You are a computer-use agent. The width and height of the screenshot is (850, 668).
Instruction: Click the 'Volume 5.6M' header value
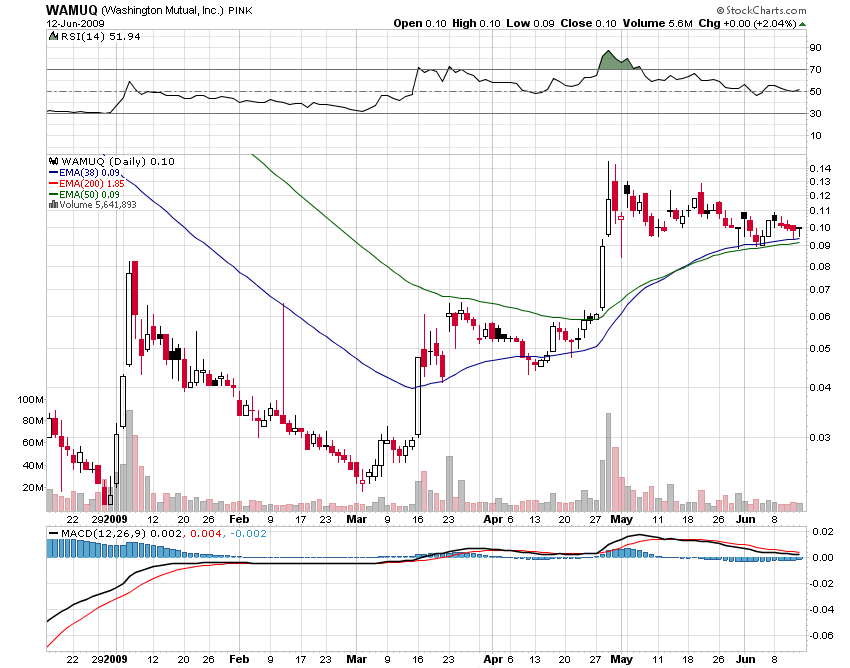(658, 23)
